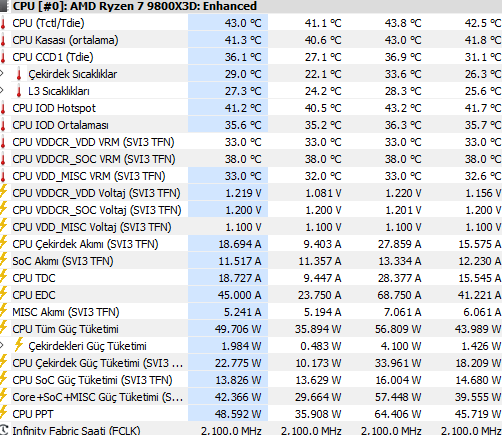
Task: Select CPU [#0]: AMD Ryzen 7 9800X3D header
Action: (x=135, y=6)
